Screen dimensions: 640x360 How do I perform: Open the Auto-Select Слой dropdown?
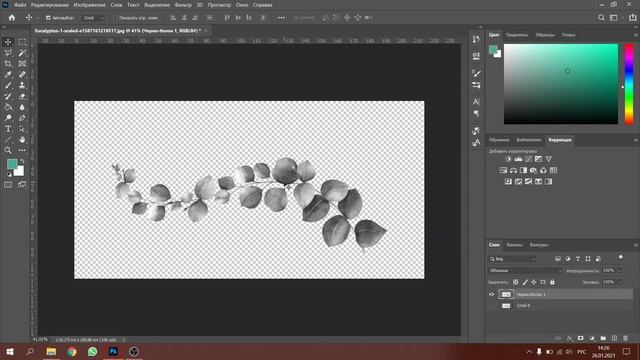(93, 18)
